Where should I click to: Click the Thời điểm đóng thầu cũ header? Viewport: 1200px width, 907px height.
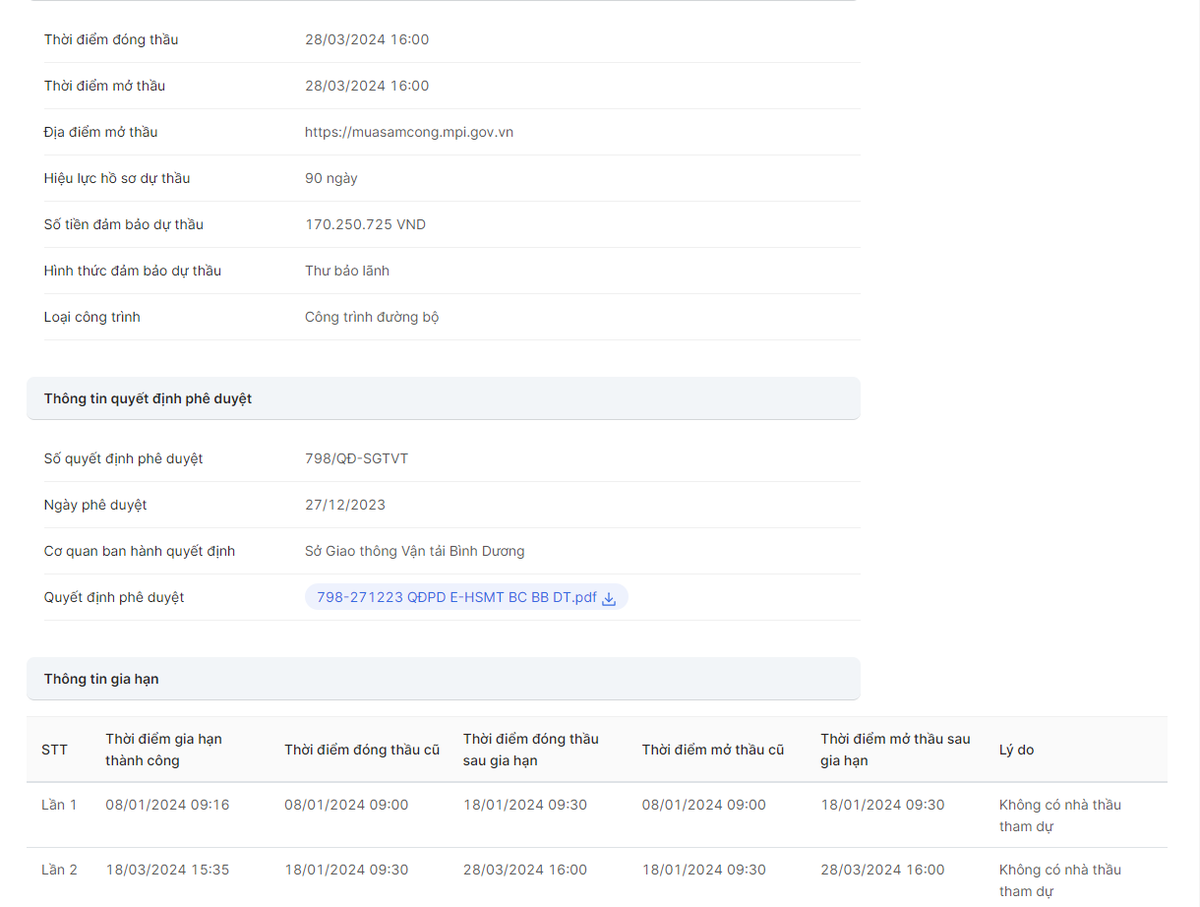click(361, 750)
